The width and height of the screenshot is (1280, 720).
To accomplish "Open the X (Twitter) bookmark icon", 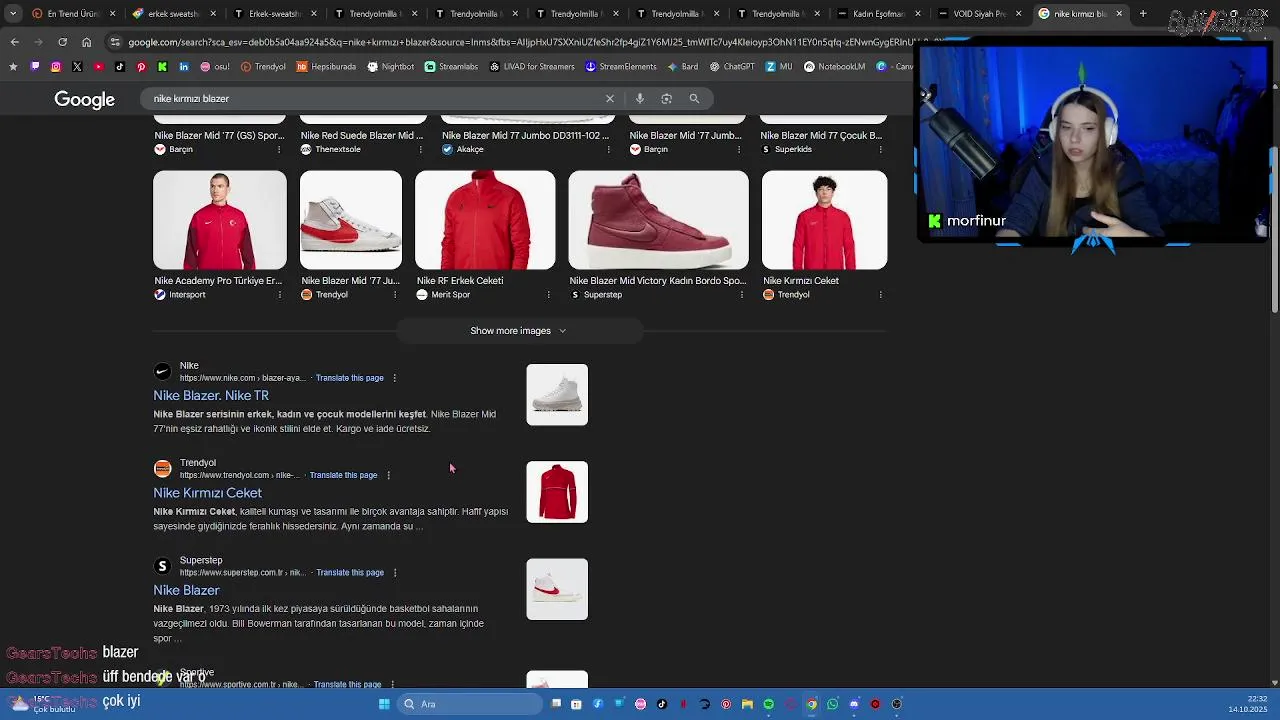I will coord(77,67).
